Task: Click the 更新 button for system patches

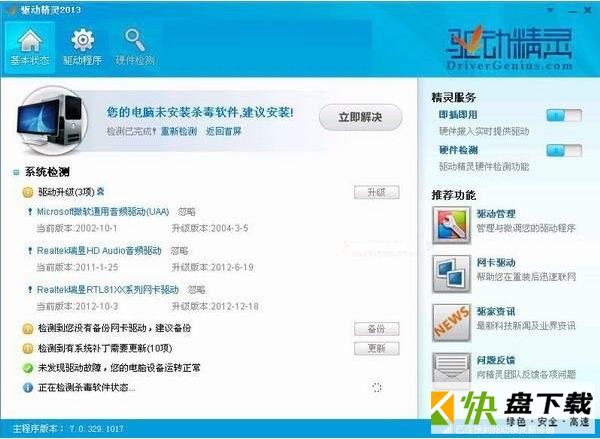Action: pyautogui.click(x=376, y=348)
